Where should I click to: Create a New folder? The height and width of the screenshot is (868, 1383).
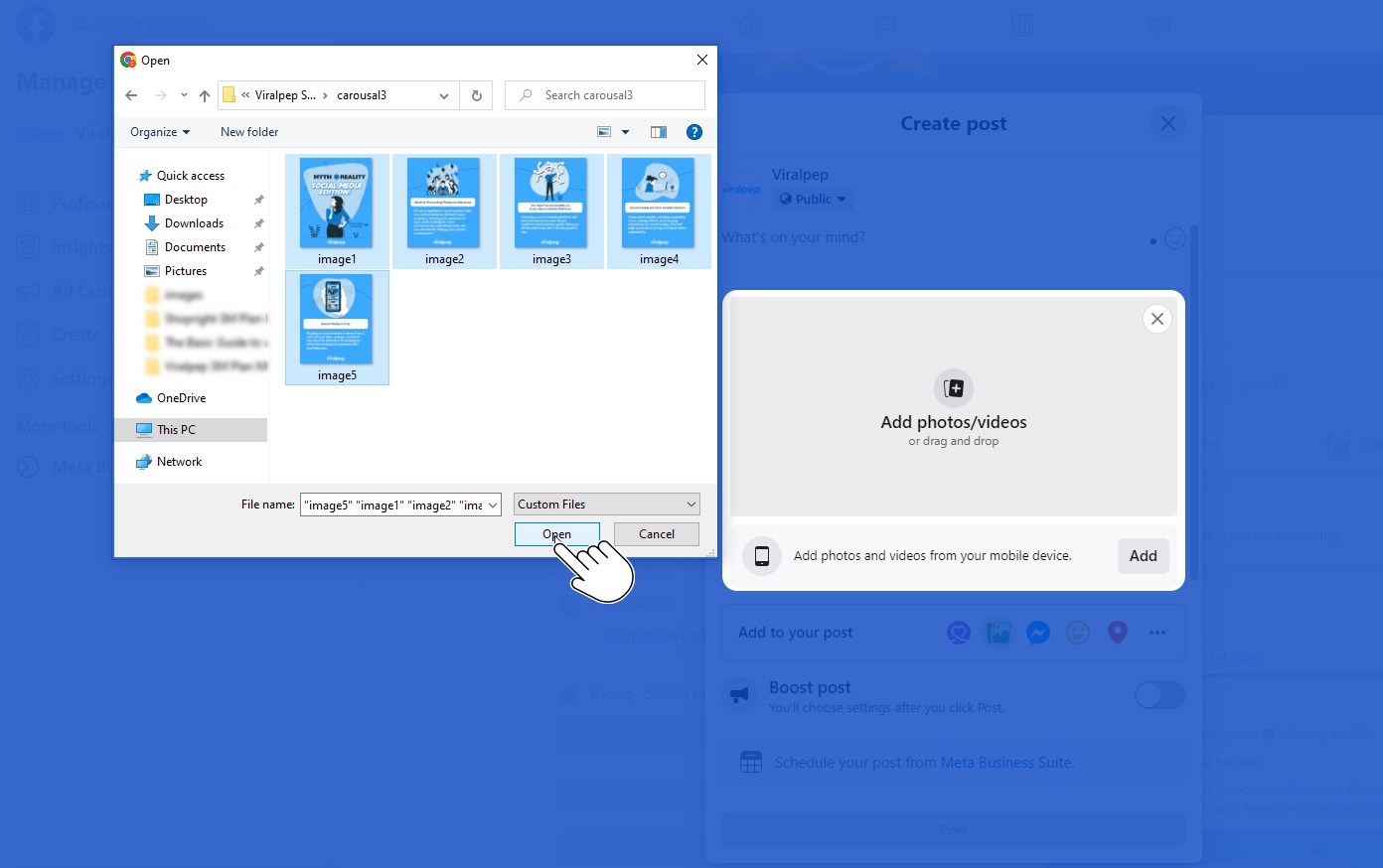coord(249,132)
